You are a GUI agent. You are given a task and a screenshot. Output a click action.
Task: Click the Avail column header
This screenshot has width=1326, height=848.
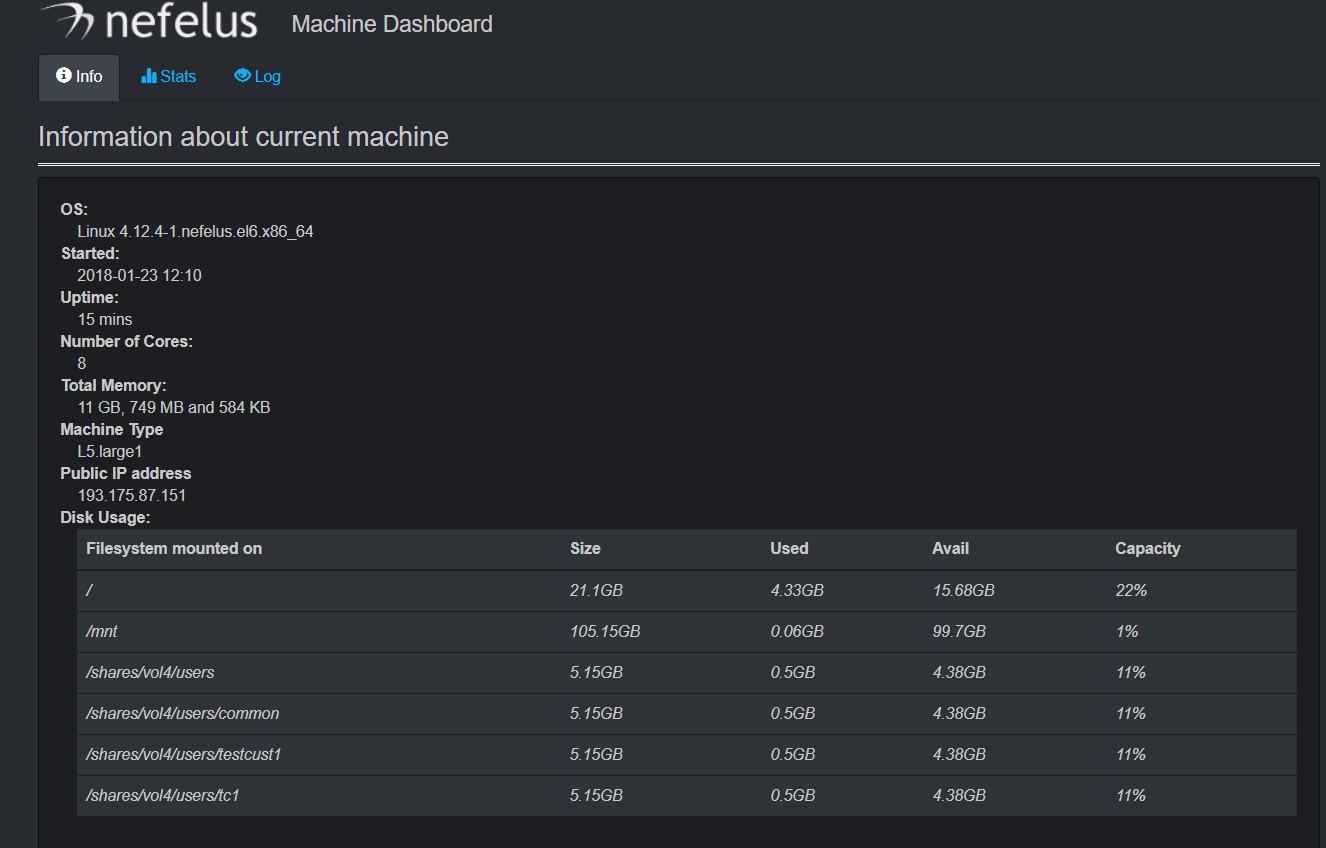(x=950, y=548)
